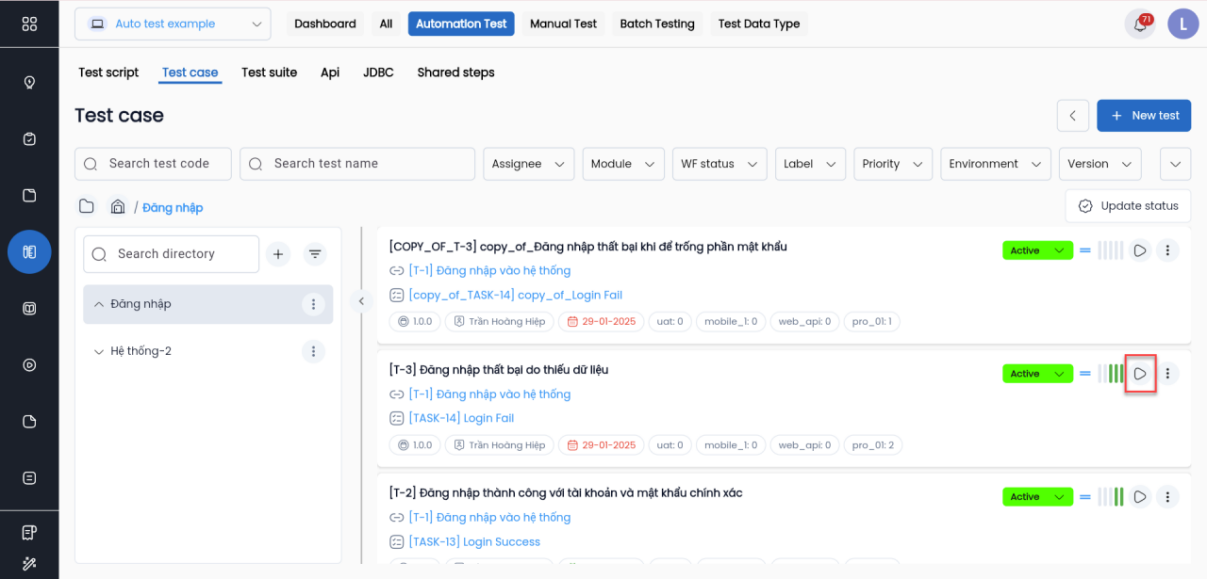Image resolution: width=1207 pixels, height=580 pixels.
Task: Open the [TASK-14] Login Fail link
Action: point(461,418)
